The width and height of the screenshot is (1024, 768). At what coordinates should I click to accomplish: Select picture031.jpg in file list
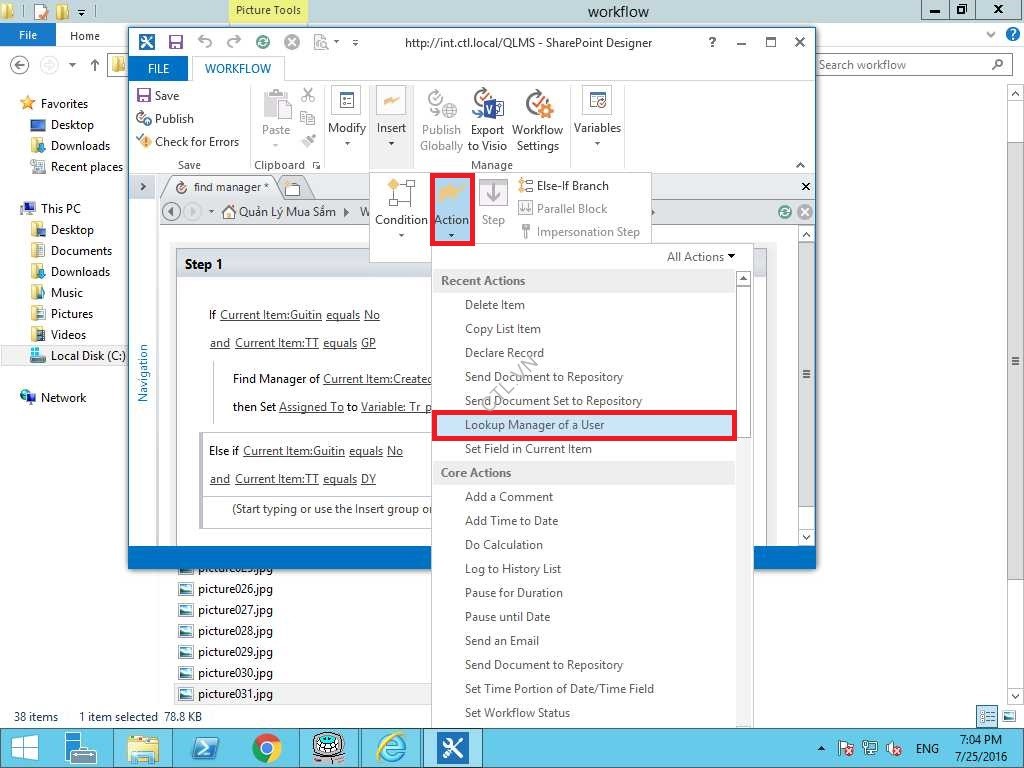[235, 694]
